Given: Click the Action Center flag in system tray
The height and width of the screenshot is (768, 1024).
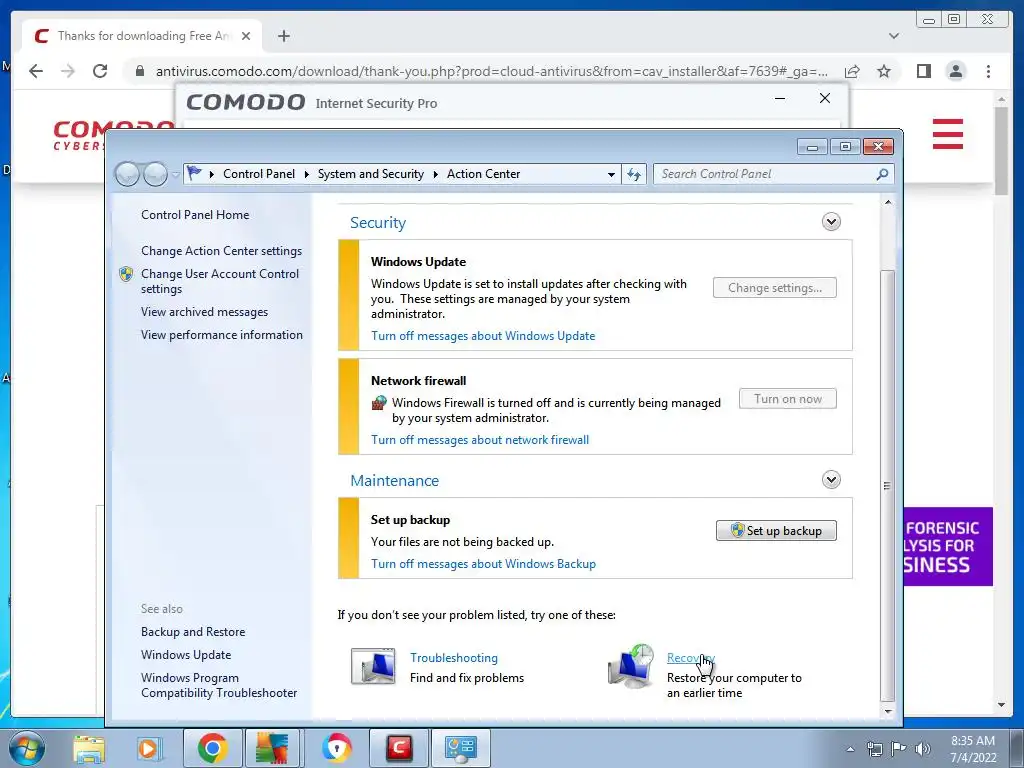Looking at the screenshot, I should [x=899, y=749].
